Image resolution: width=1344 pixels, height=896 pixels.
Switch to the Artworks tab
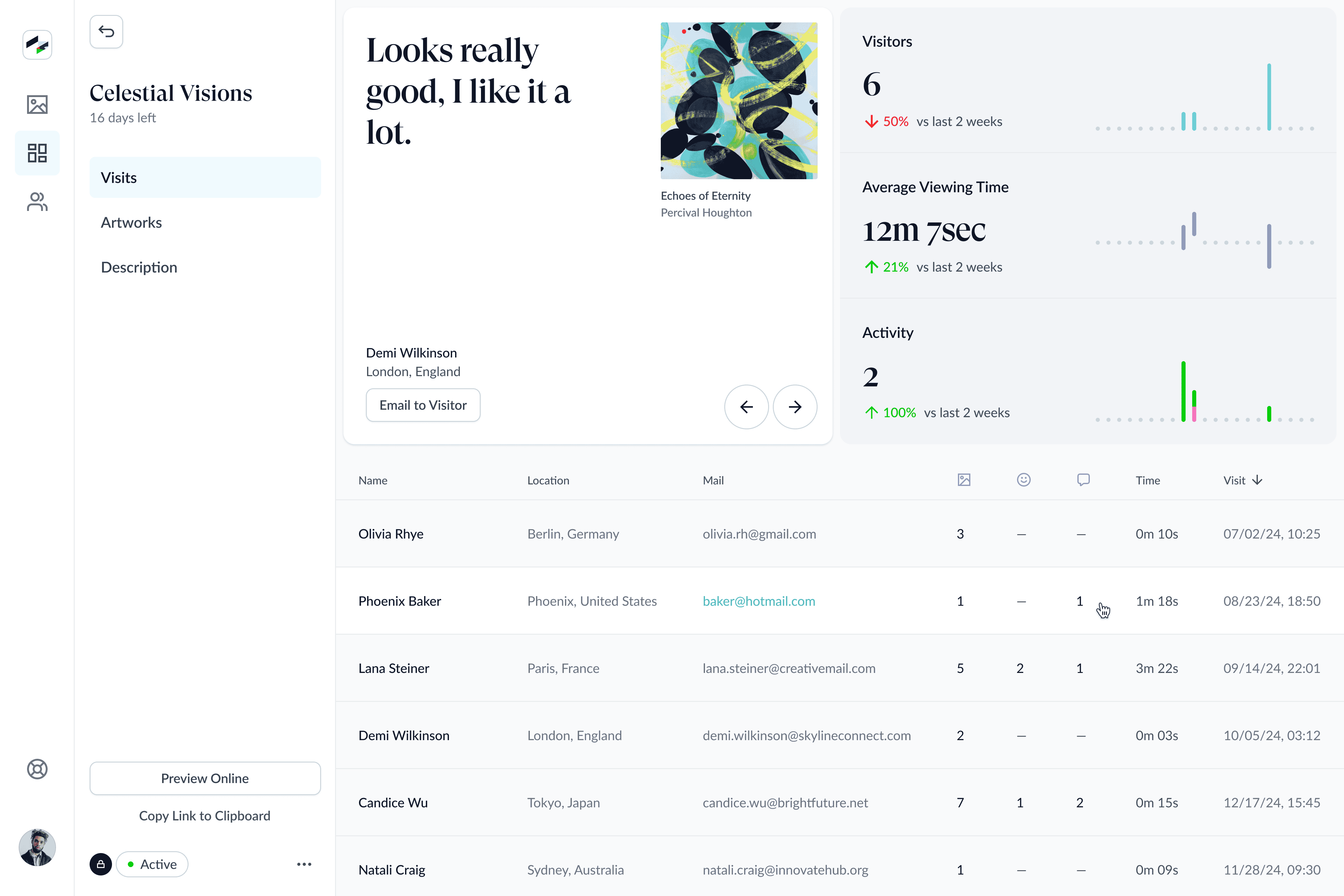131,222
